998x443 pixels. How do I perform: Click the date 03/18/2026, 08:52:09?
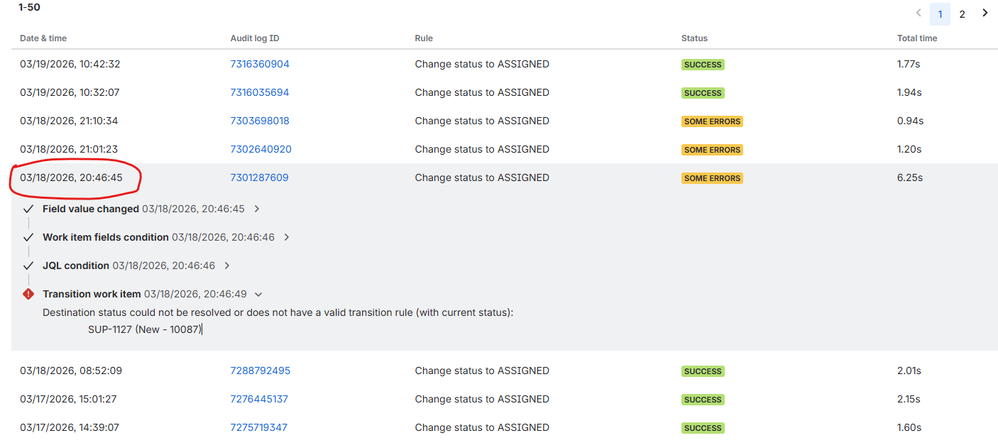pyautogui.click(x=71, y=370)
